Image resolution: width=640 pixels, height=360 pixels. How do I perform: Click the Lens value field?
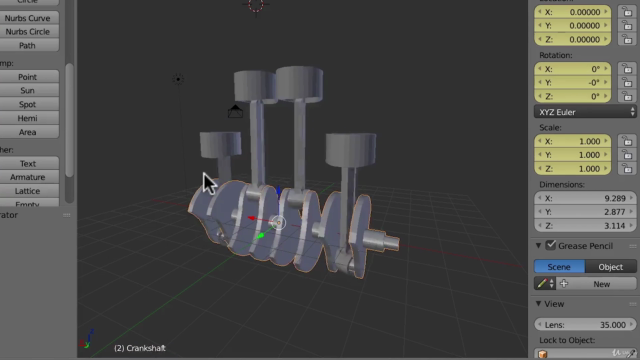[585, 325]
